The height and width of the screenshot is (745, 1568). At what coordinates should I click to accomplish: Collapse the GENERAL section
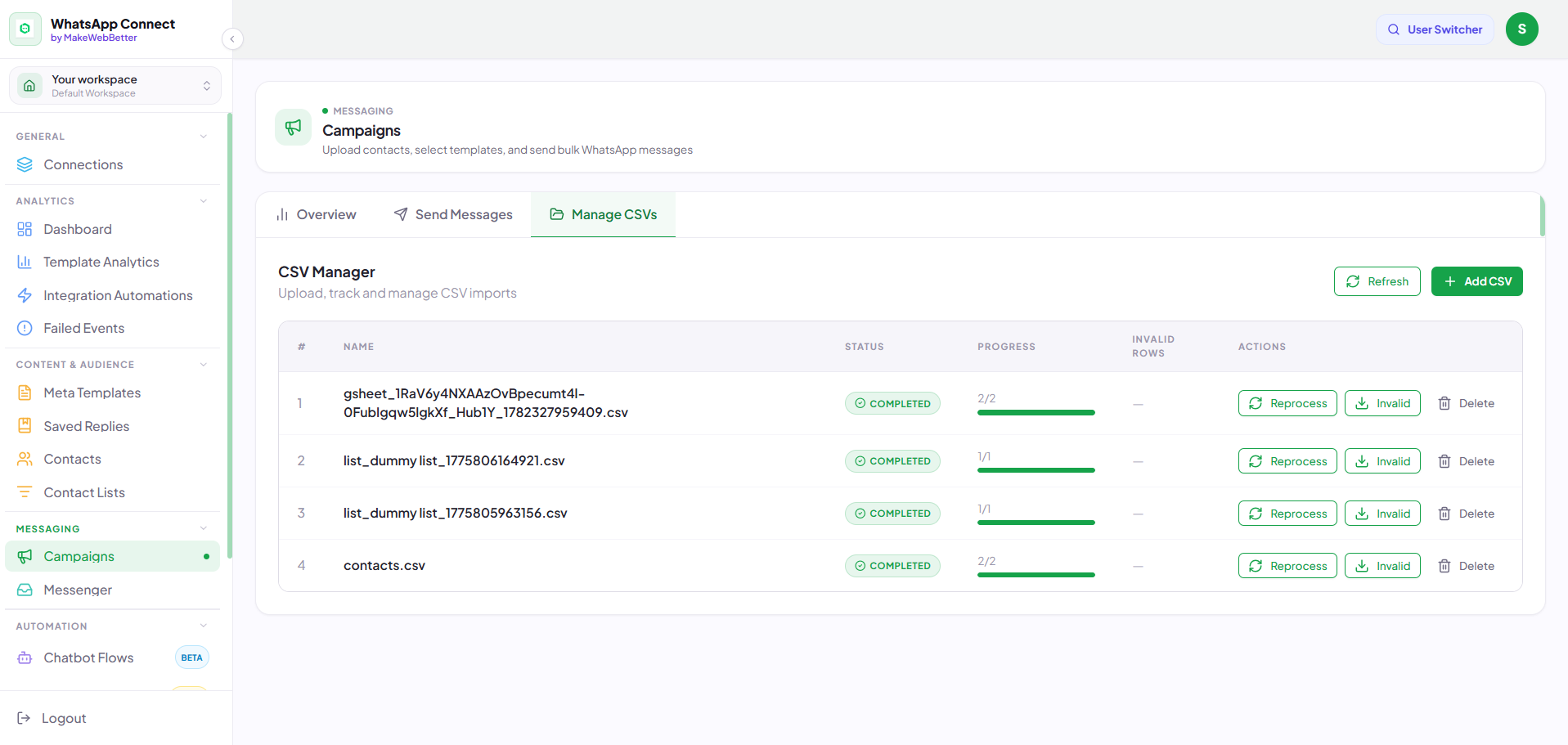tap(204, 137)
